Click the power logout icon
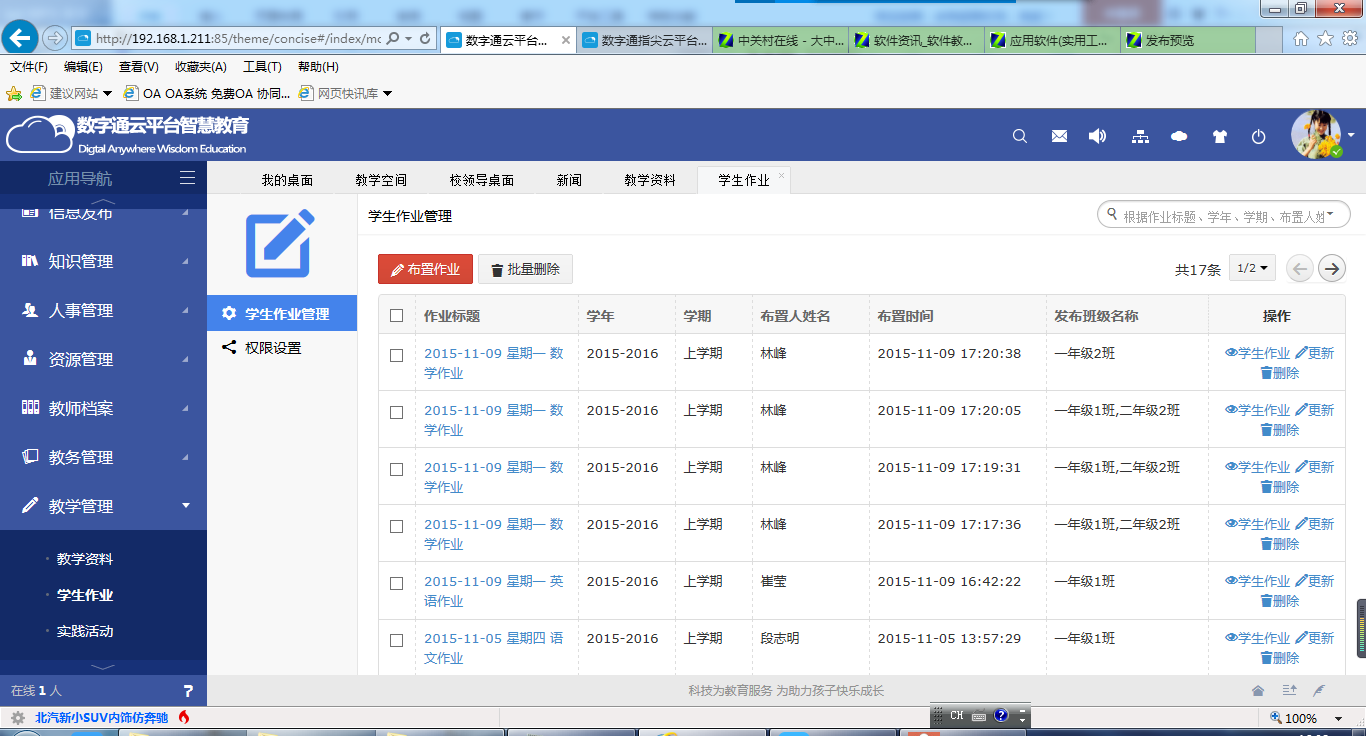Image resolution: width=1366 pixels, height=736 pixels. [1259, 137]
